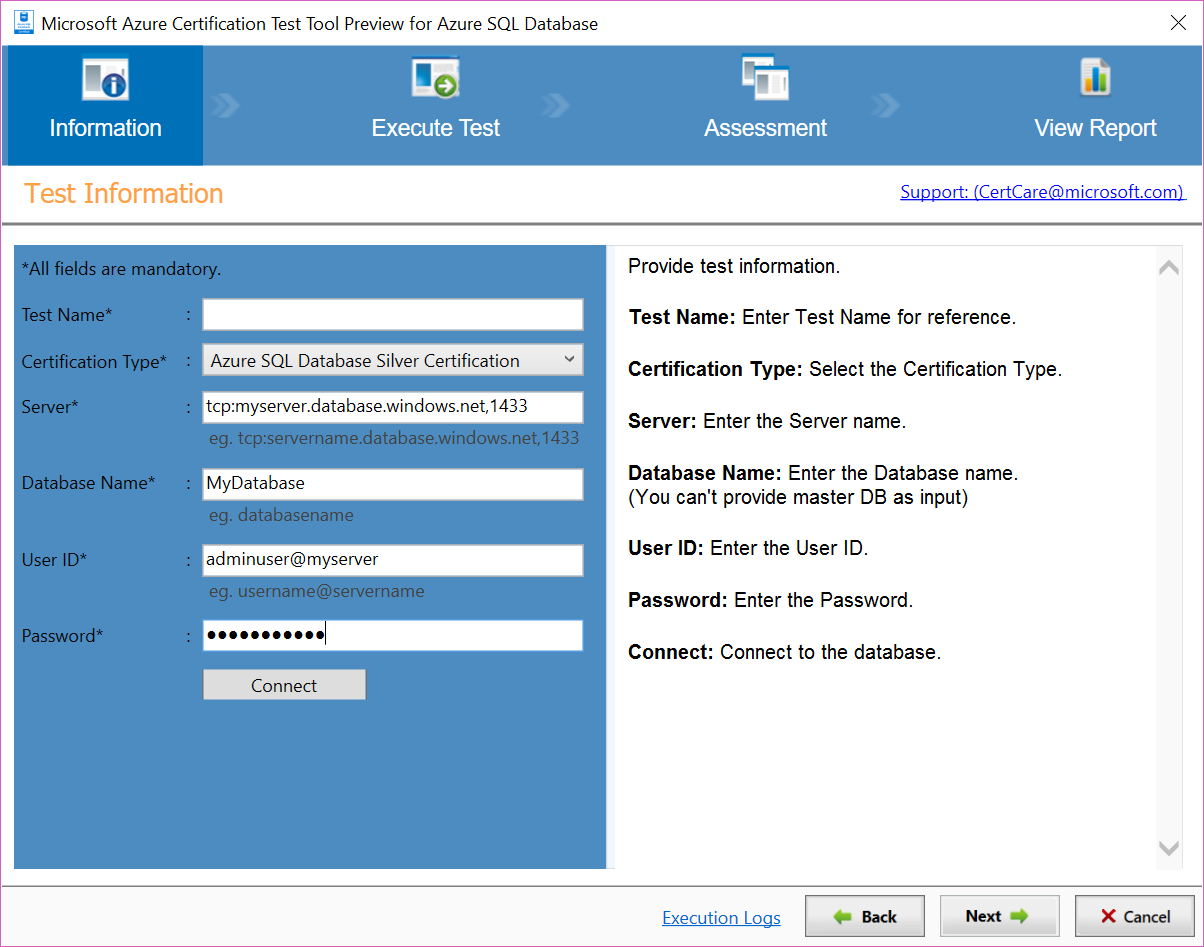The height and width of the screenshot is (947, 1204).
Task: Open the Information tab label
Action: point(105,128)
